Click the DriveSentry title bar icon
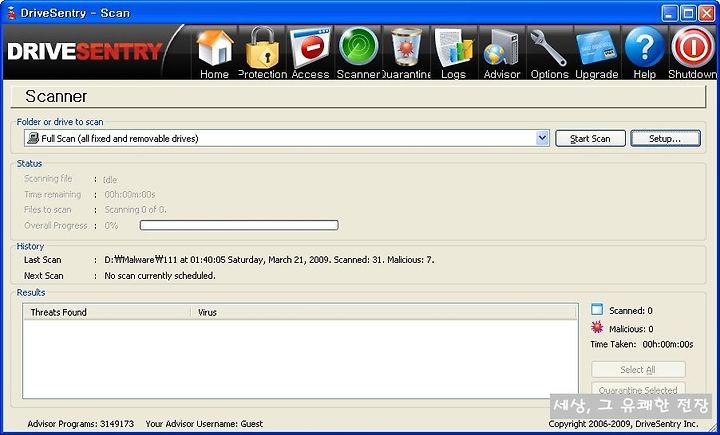This screenshot has height=435, width=720. pos(11,13)
